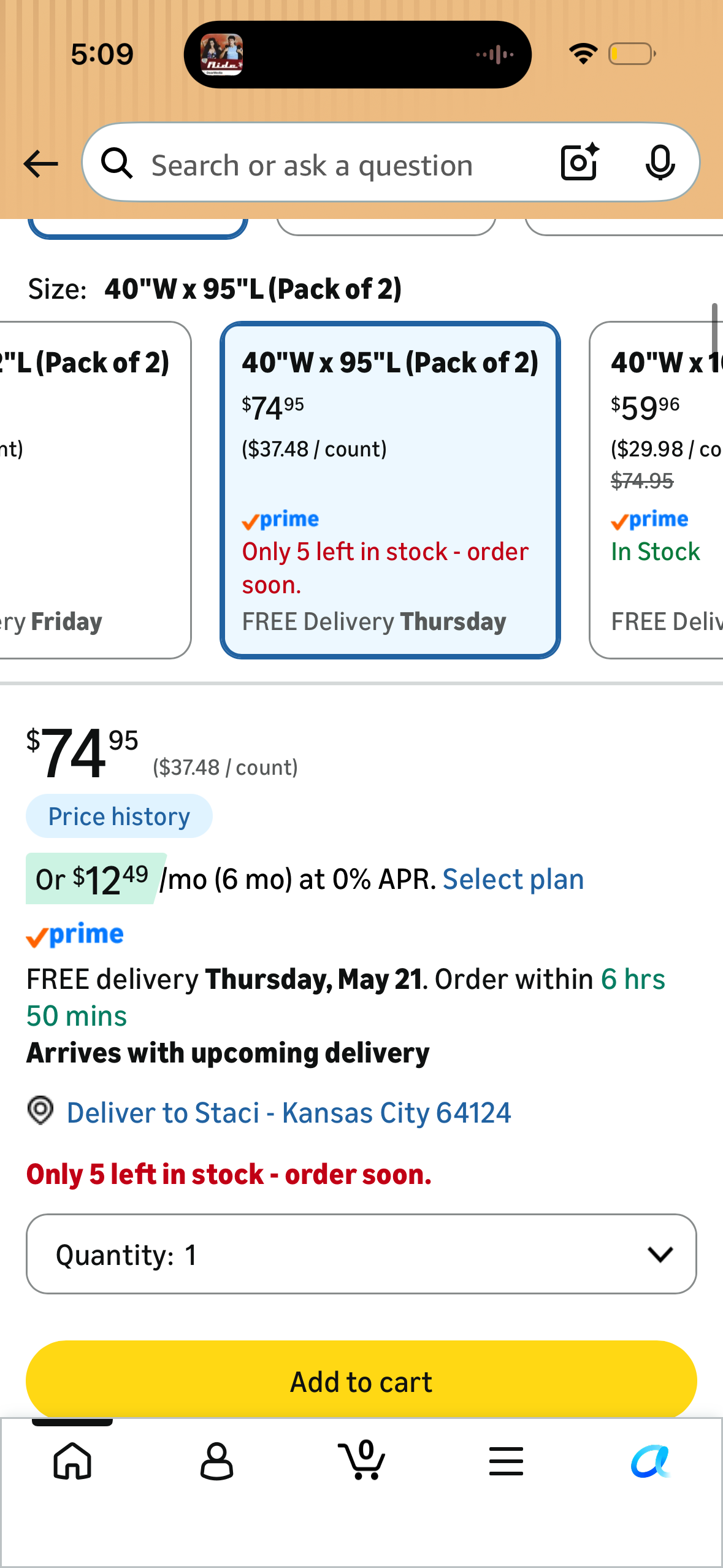Change delivery address Staci Kansas City
The image size is (723, 1568).
pyautogui.click(x=289, y=1113)
